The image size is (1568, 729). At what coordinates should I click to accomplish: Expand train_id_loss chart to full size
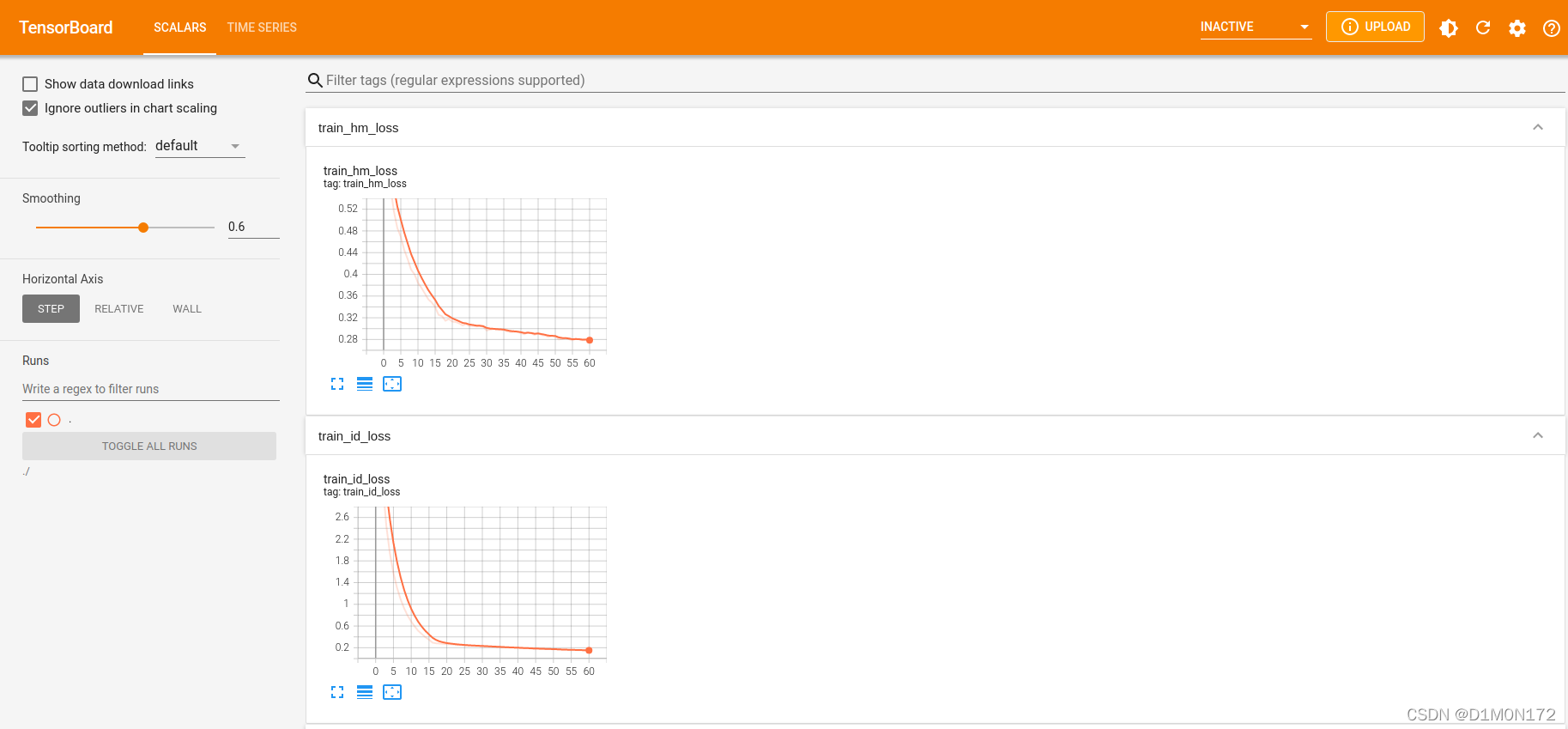point(337,692)
